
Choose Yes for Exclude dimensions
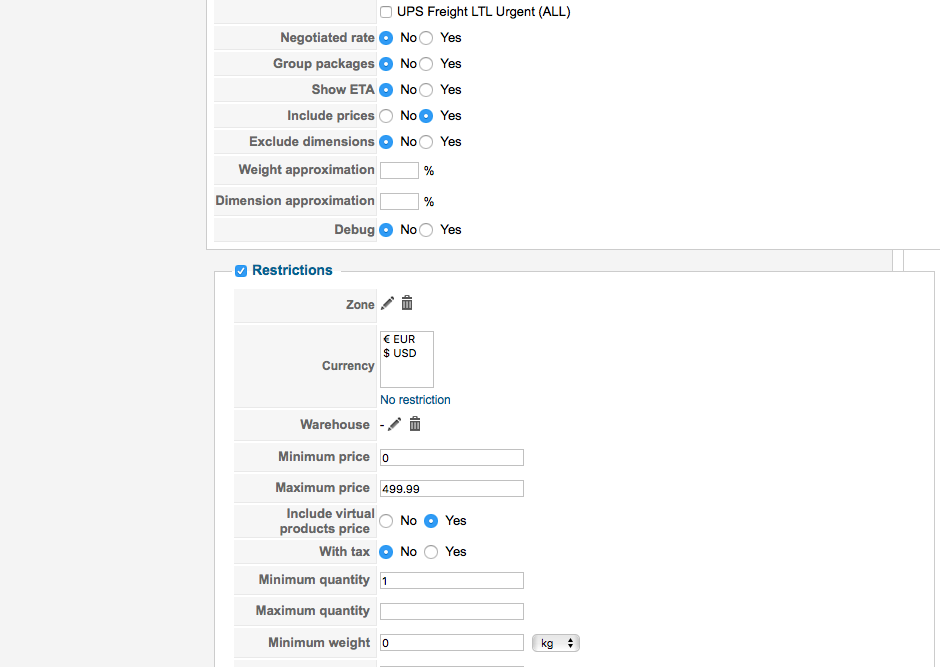click(x=427, y=142)
